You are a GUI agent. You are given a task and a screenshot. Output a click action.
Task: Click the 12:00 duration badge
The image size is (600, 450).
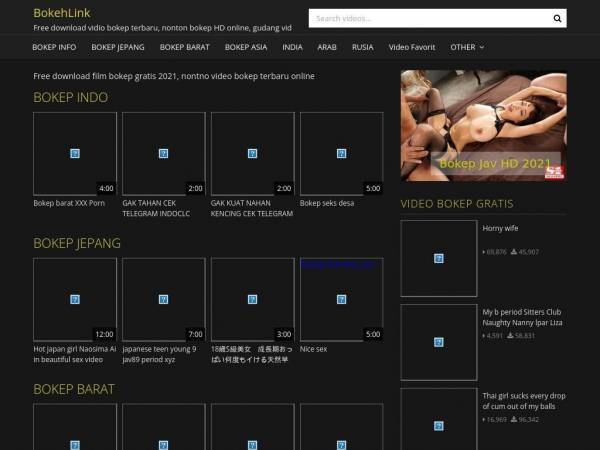click(104, 334)
